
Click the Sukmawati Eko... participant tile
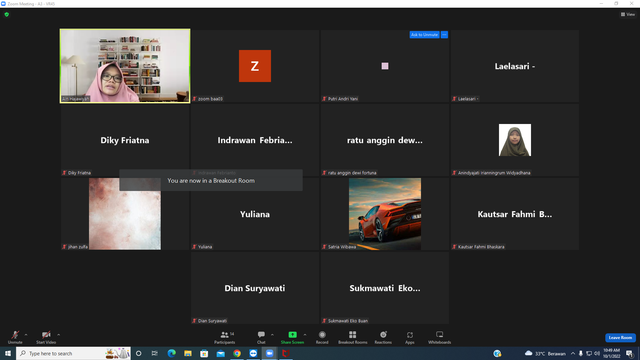[x=385, y=288]
